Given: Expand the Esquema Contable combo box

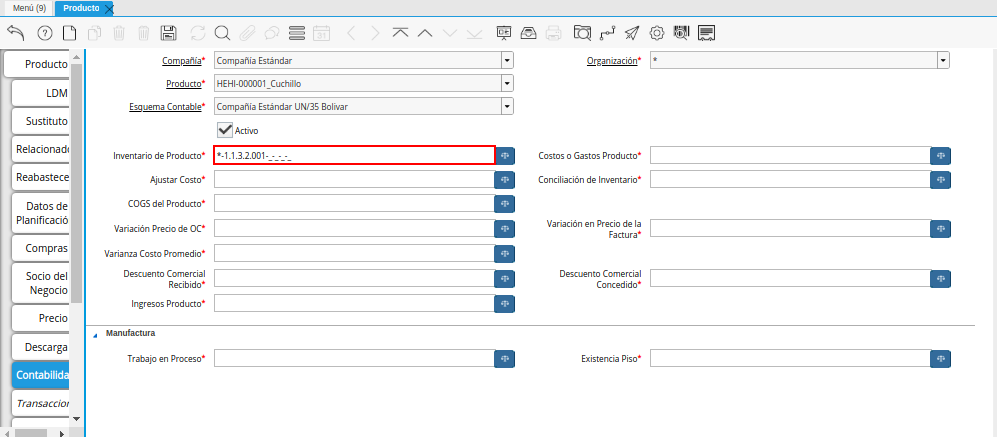Looking at the screenshot, I should [507, 106].
